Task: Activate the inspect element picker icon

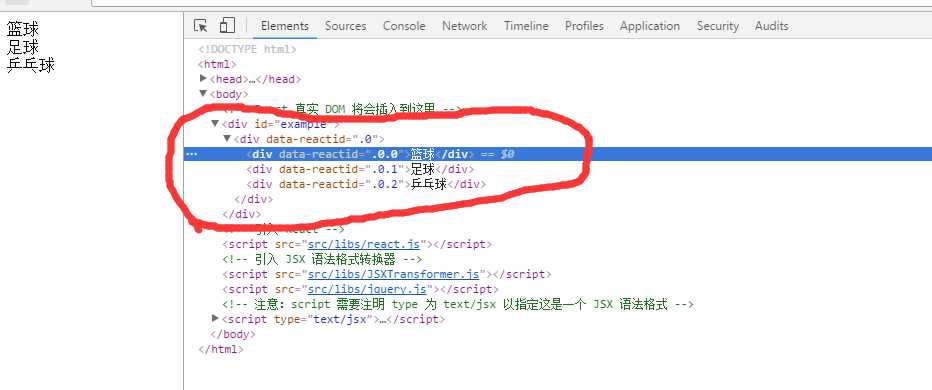Action: pyautogui.click(x=201, y=26)
